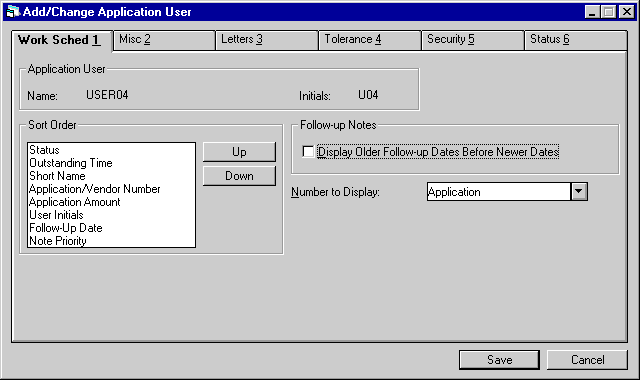640x380 pixels.
Task: Open the Letters 3 tab
Action: tap(267, 40)
